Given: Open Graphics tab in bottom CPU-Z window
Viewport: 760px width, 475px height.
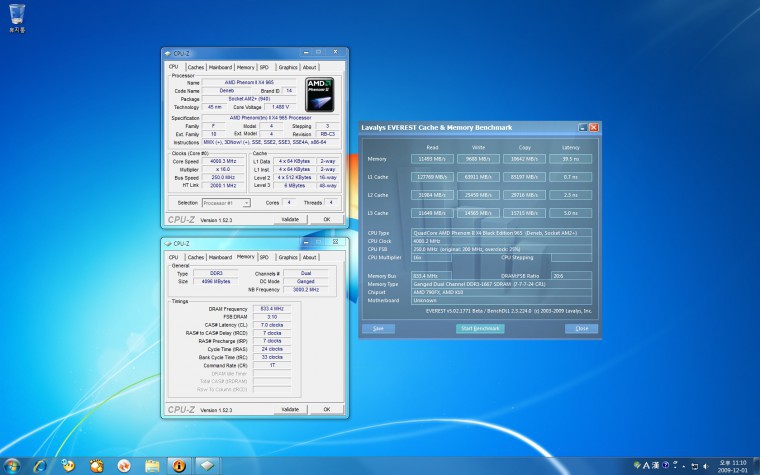Looking at the screenshot, I should tap(288, 257).
